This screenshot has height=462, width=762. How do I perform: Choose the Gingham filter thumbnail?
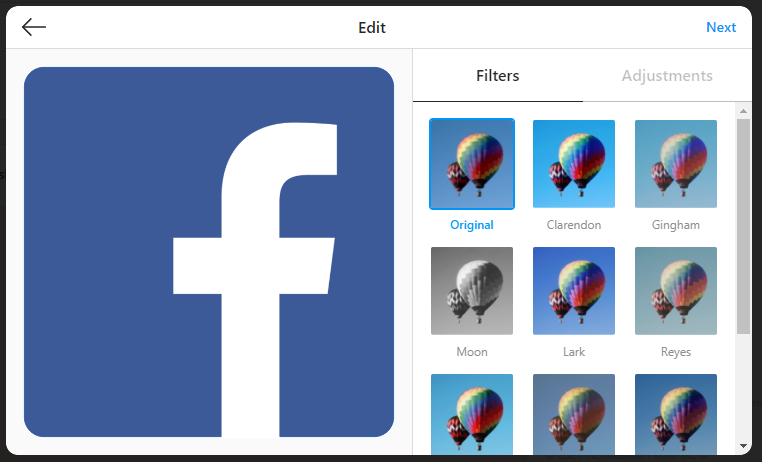click(x=676, y=164)
